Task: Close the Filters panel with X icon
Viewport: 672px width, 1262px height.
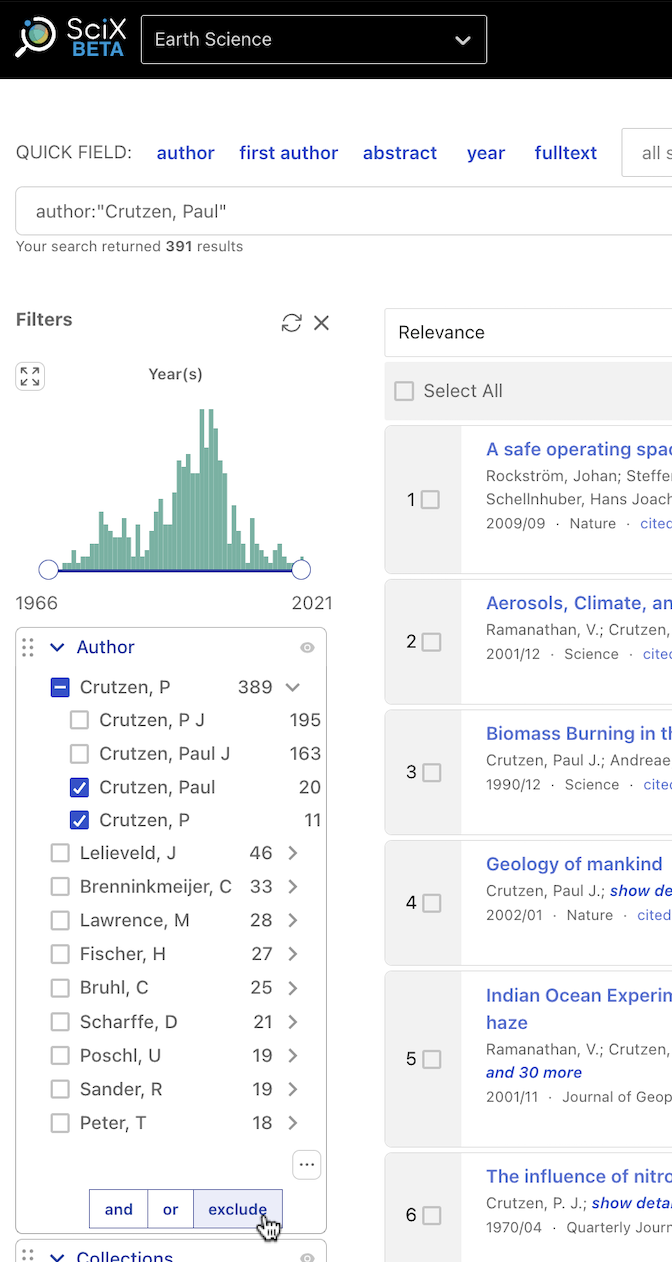Action: tap(321, 322)
